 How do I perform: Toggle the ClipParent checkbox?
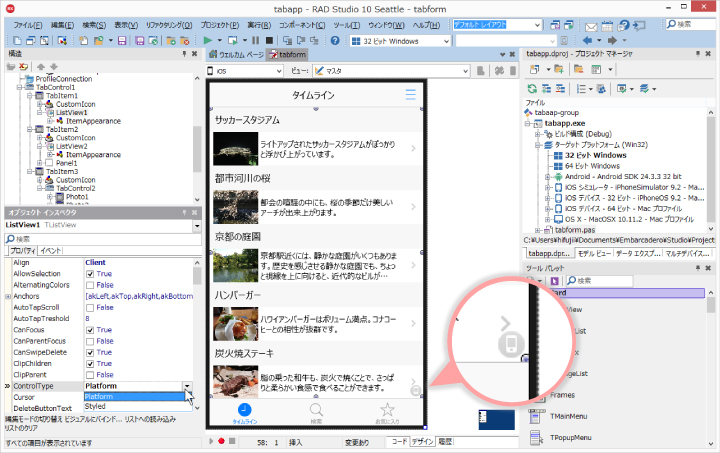click(x=90, y=375)
